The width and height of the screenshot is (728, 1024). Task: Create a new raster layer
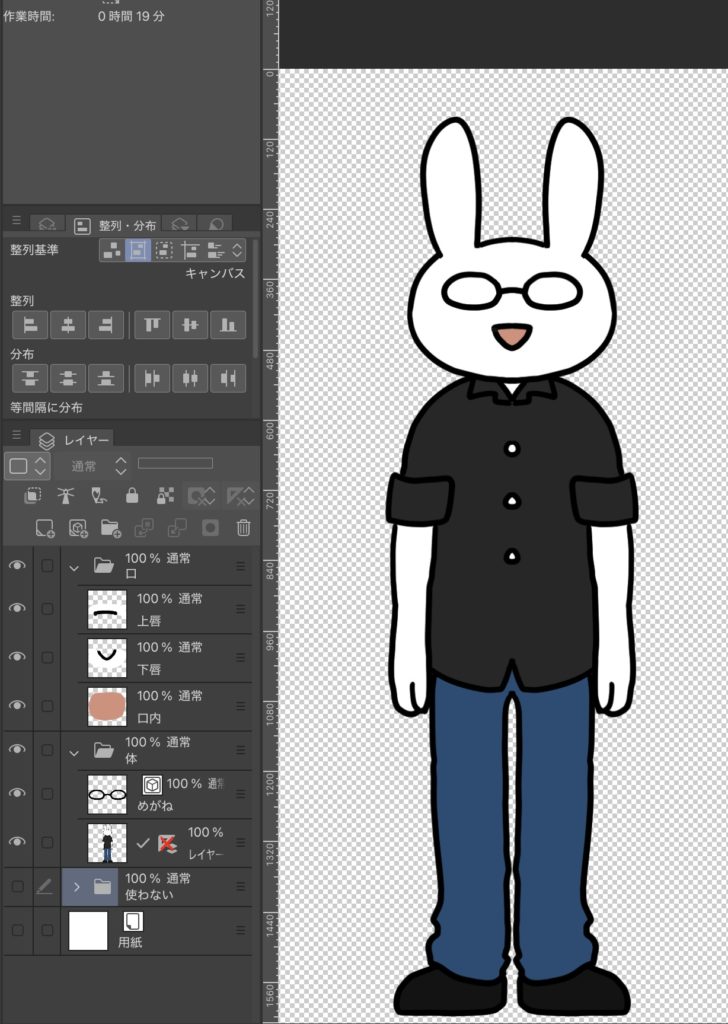45,527
